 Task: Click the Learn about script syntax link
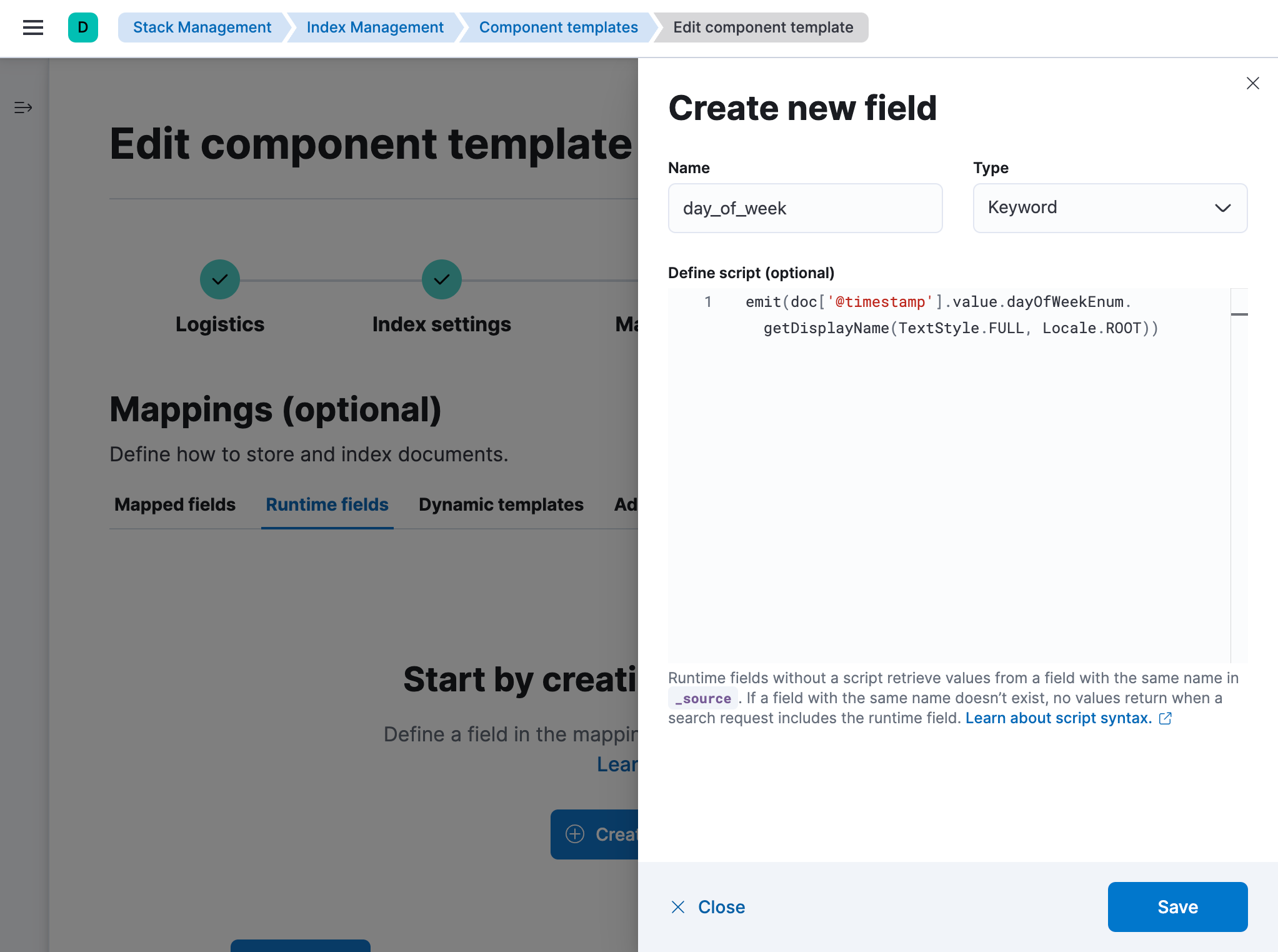coord(1058,718)
